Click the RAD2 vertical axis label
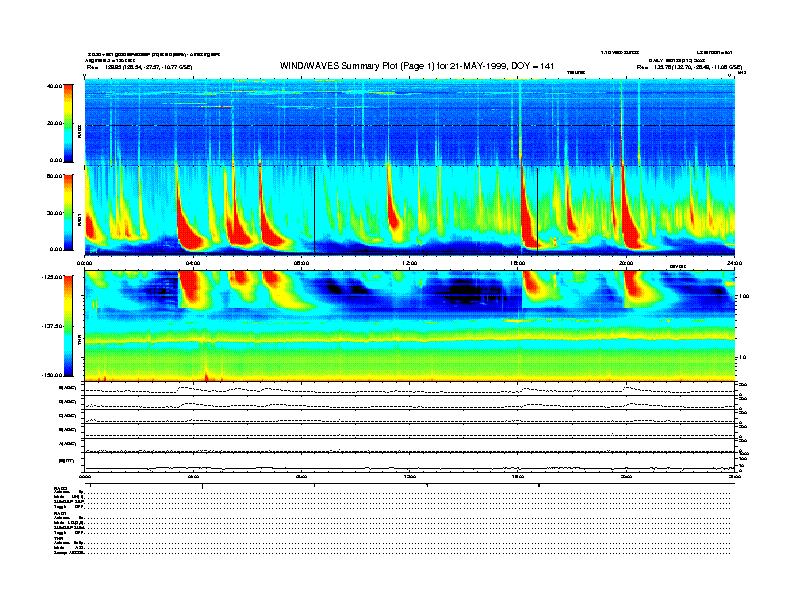This screenshot has height=612, width=792. coord(79,133)
